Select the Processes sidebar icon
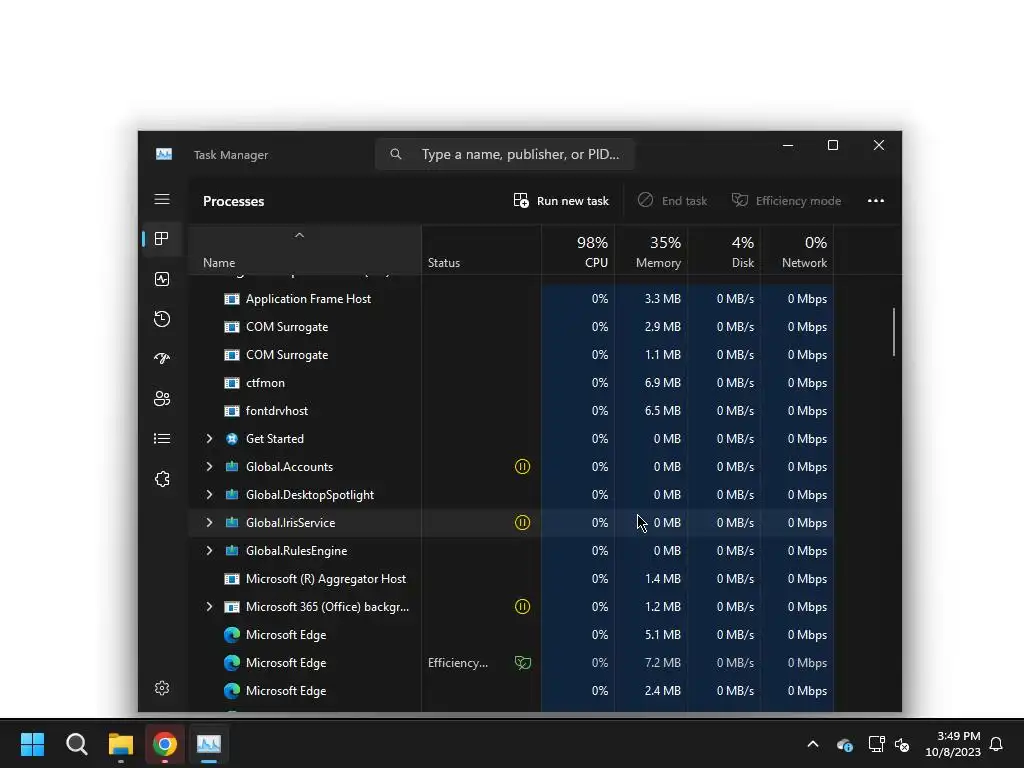This screenshot has height=768, width=1024. (x=162, y=239)
